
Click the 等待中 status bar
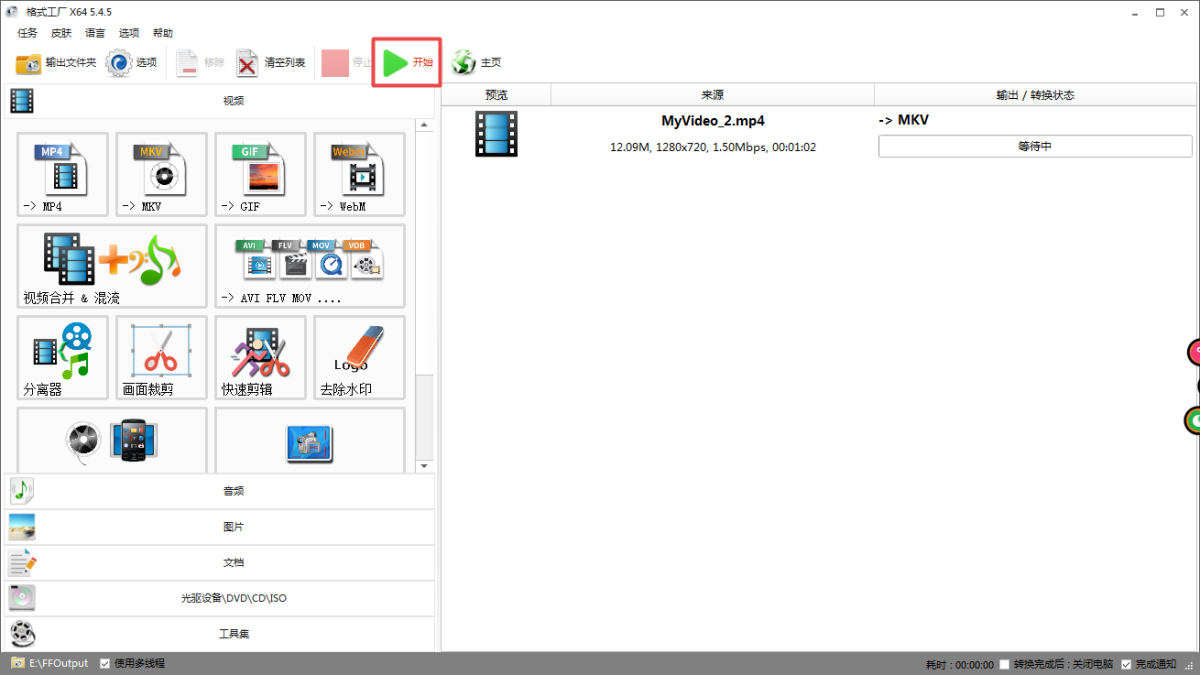point(1035,146)
